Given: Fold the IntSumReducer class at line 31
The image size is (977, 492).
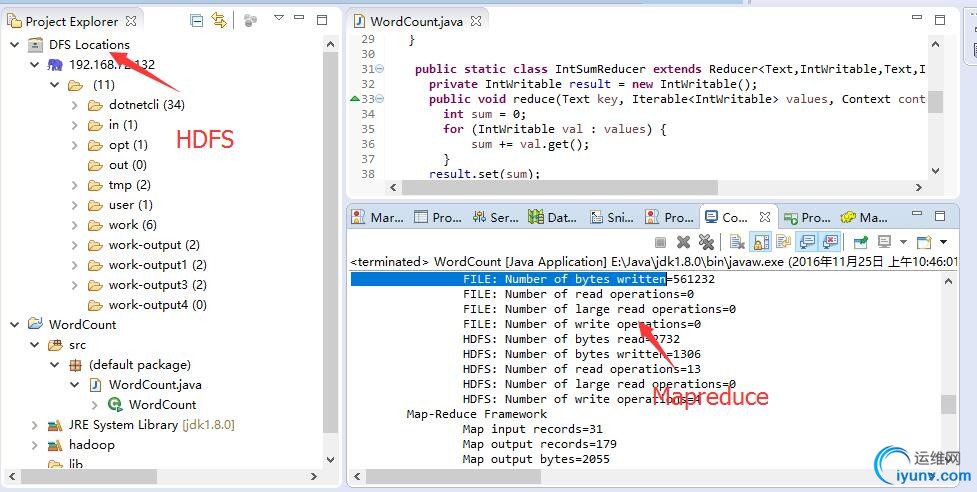Looking at the screenshot, I should (379, 69).
